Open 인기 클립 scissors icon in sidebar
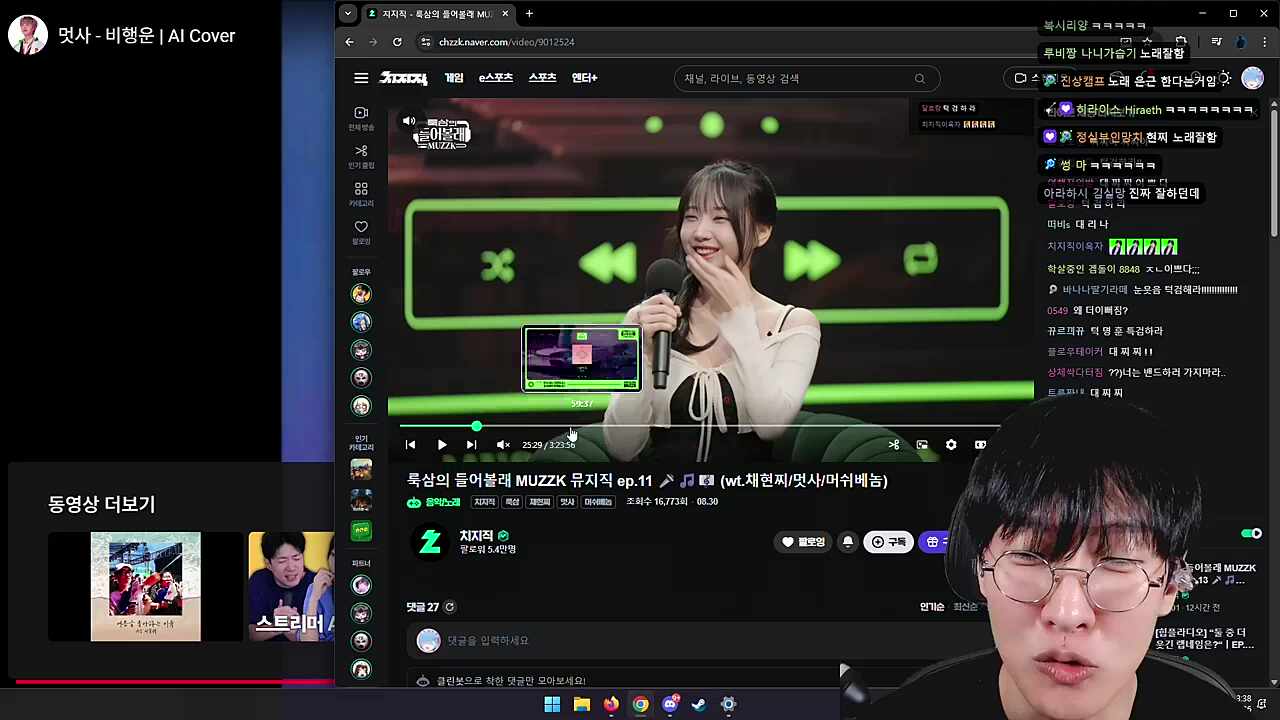 (361, 150)
